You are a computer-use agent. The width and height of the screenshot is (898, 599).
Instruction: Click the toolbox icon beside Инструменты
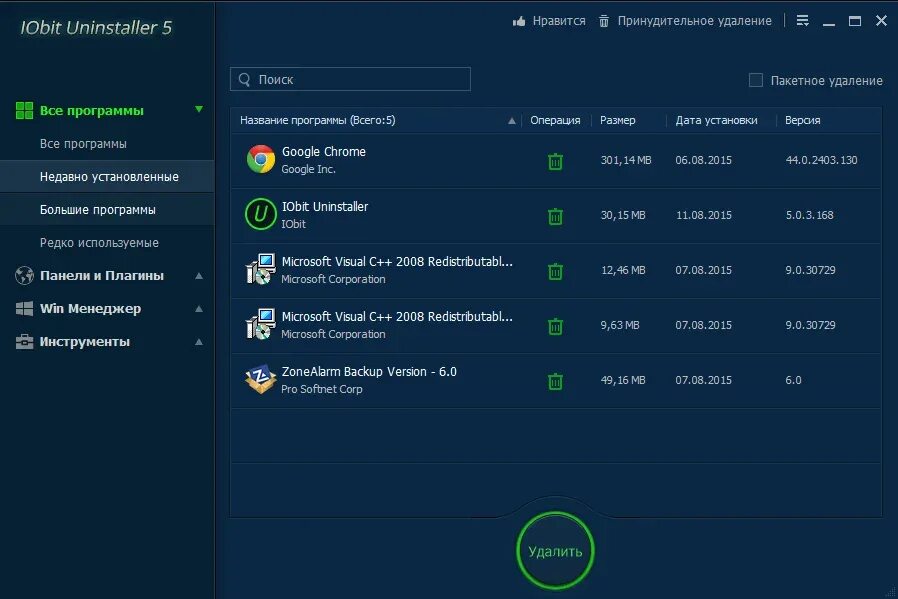click(x=24, y=342)
